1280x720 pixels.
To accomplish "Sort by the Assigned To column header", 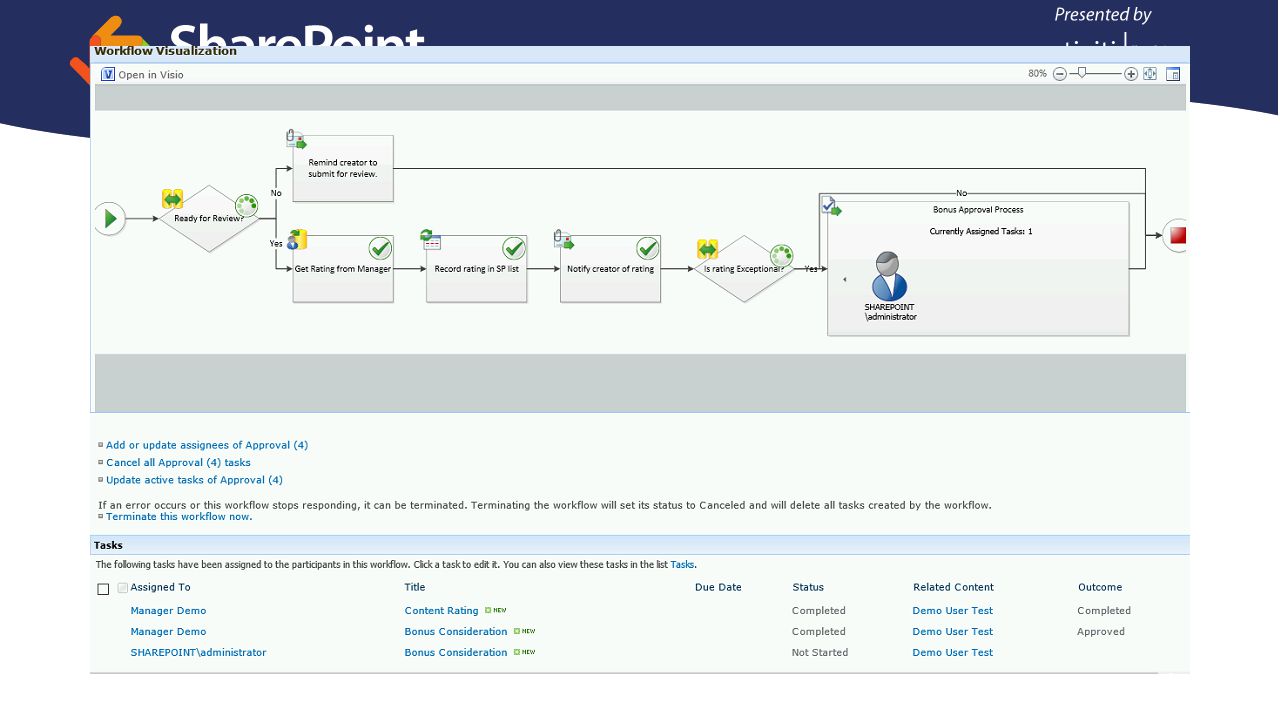I will [x=160, y=588].
